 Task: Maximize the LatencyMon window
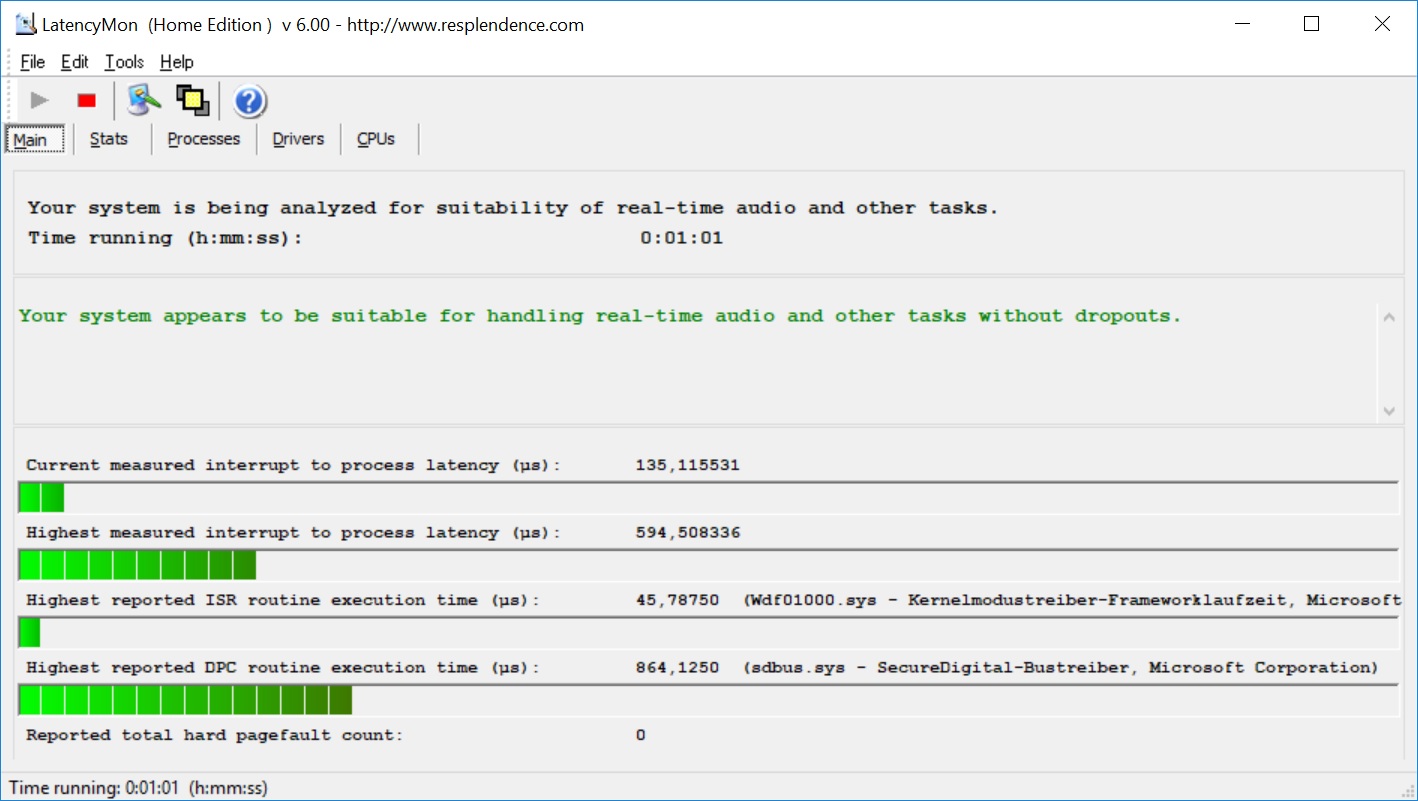coord(1312,25)
